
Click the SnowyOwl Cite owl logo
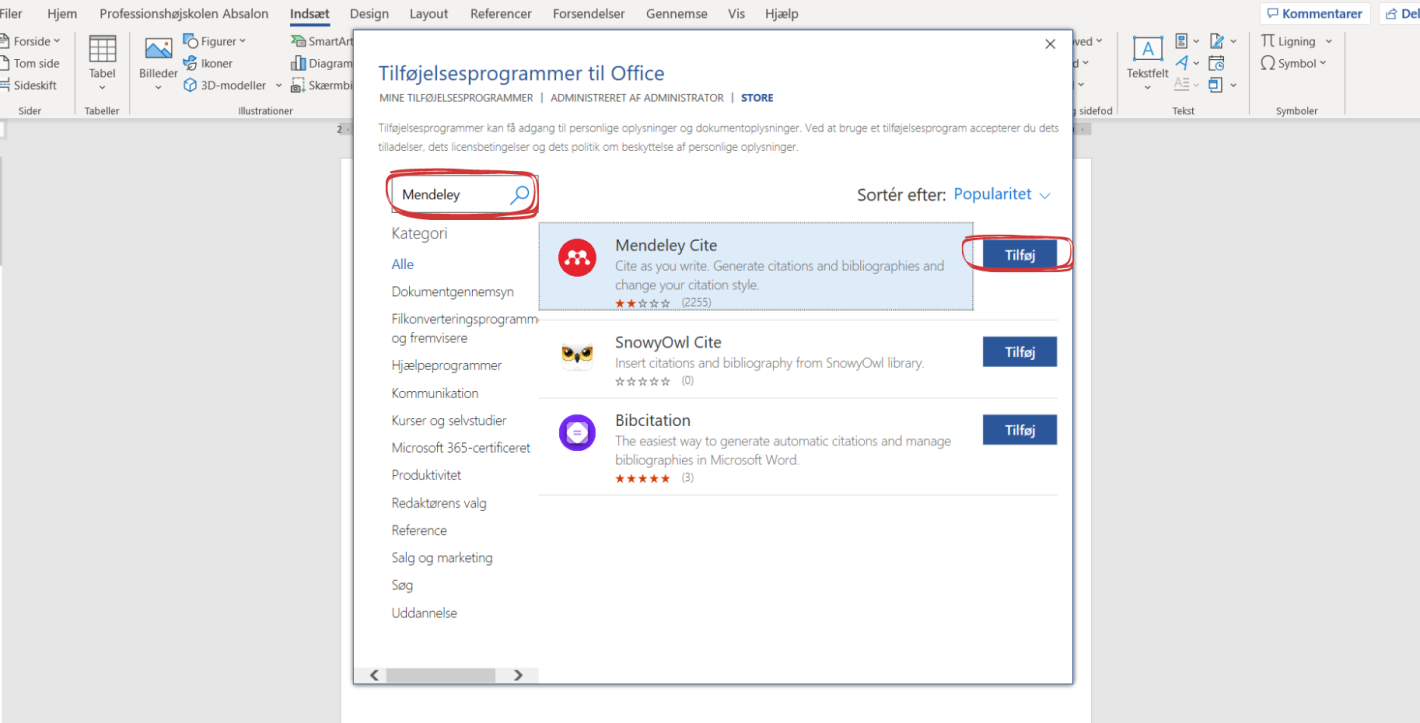point(577,354)
